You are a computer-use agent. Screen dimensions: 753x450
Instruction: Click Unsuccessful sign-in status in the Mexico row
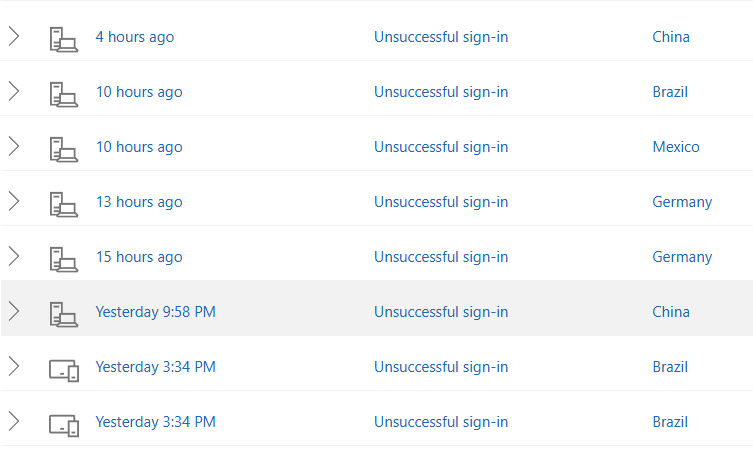440,147
